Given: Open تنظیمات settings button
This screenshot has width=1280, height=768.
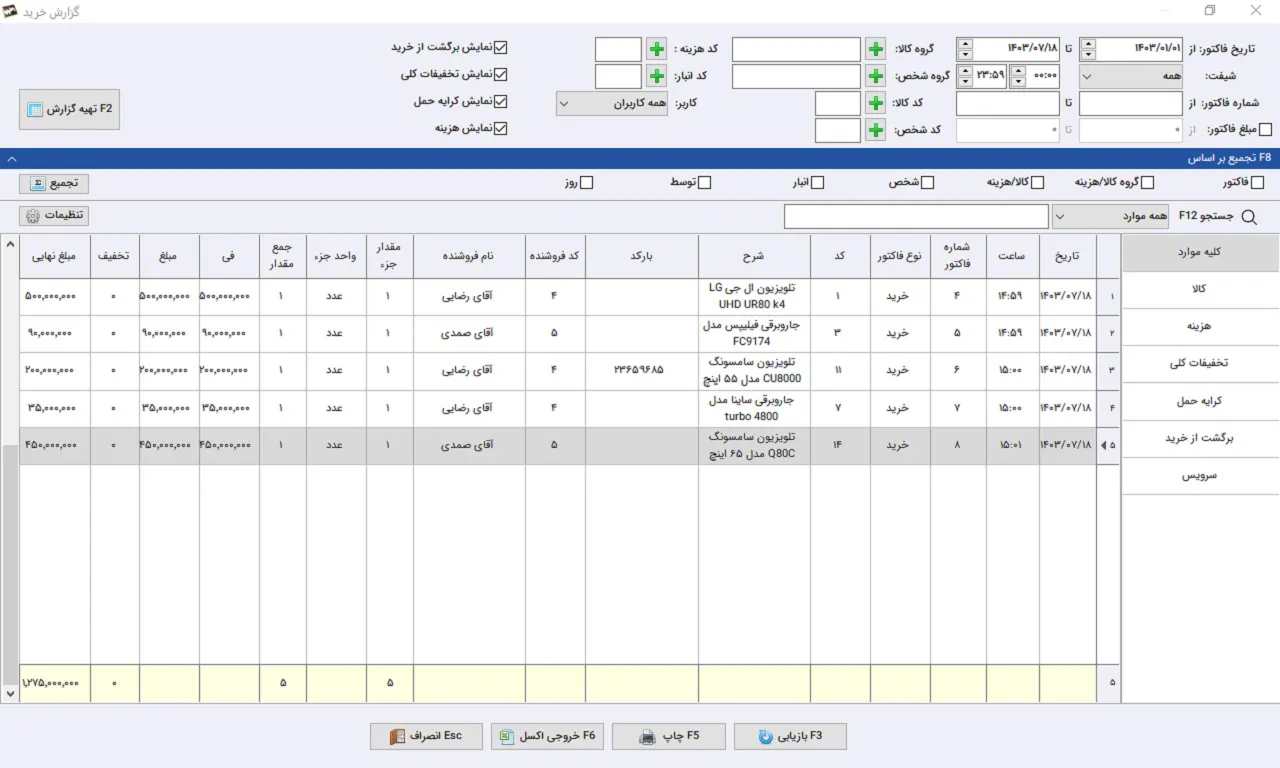Looking at the screenshot, I should pyautogui.click(x=54, y=216).
